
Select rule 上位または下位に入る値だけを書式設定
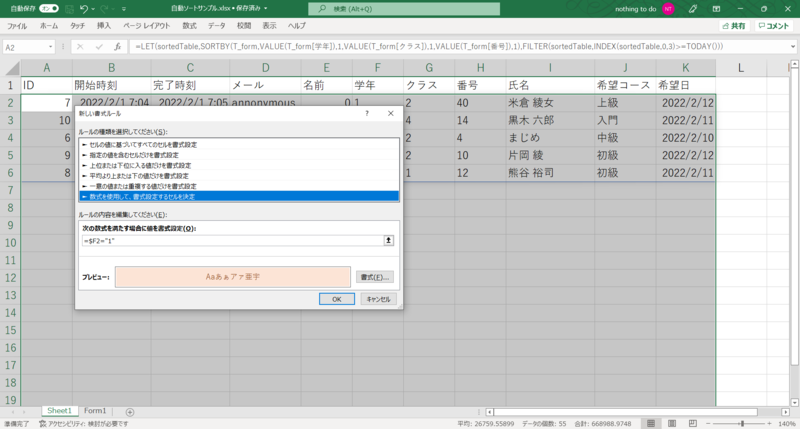239,165
